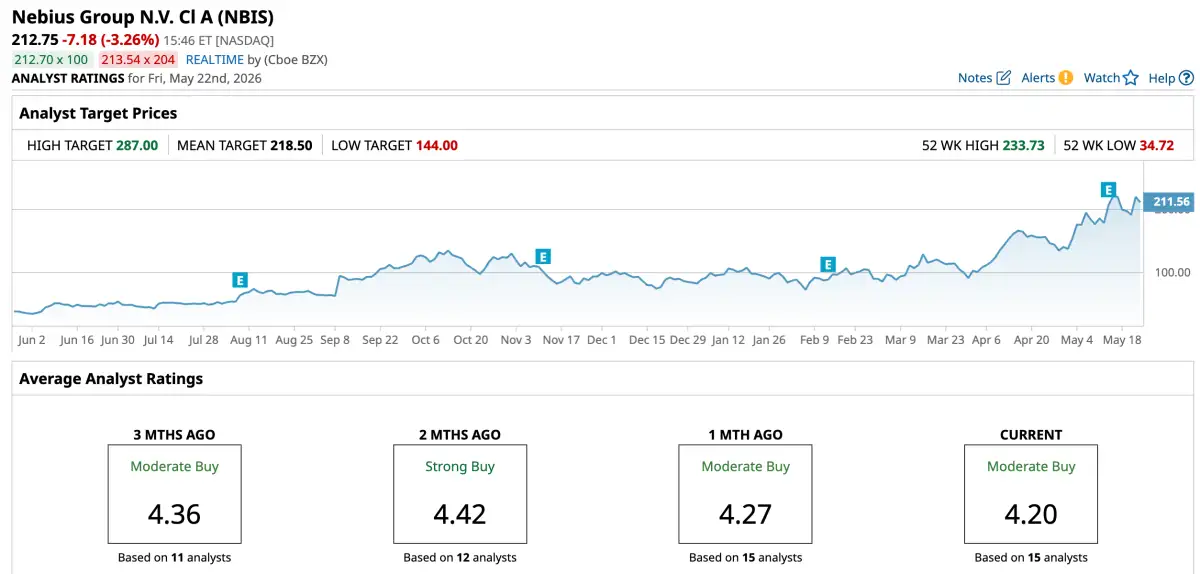Click the 52 WK HIGH 233.73 value

1024,145
